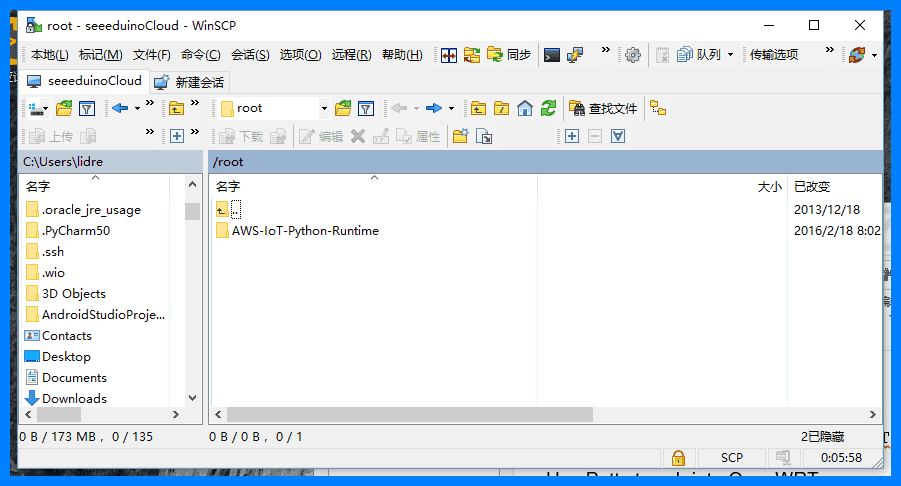The height and width of the screenshot is (486, 901).
Task: Select the remote parent directory entry
Action: (x=229, y=210)
